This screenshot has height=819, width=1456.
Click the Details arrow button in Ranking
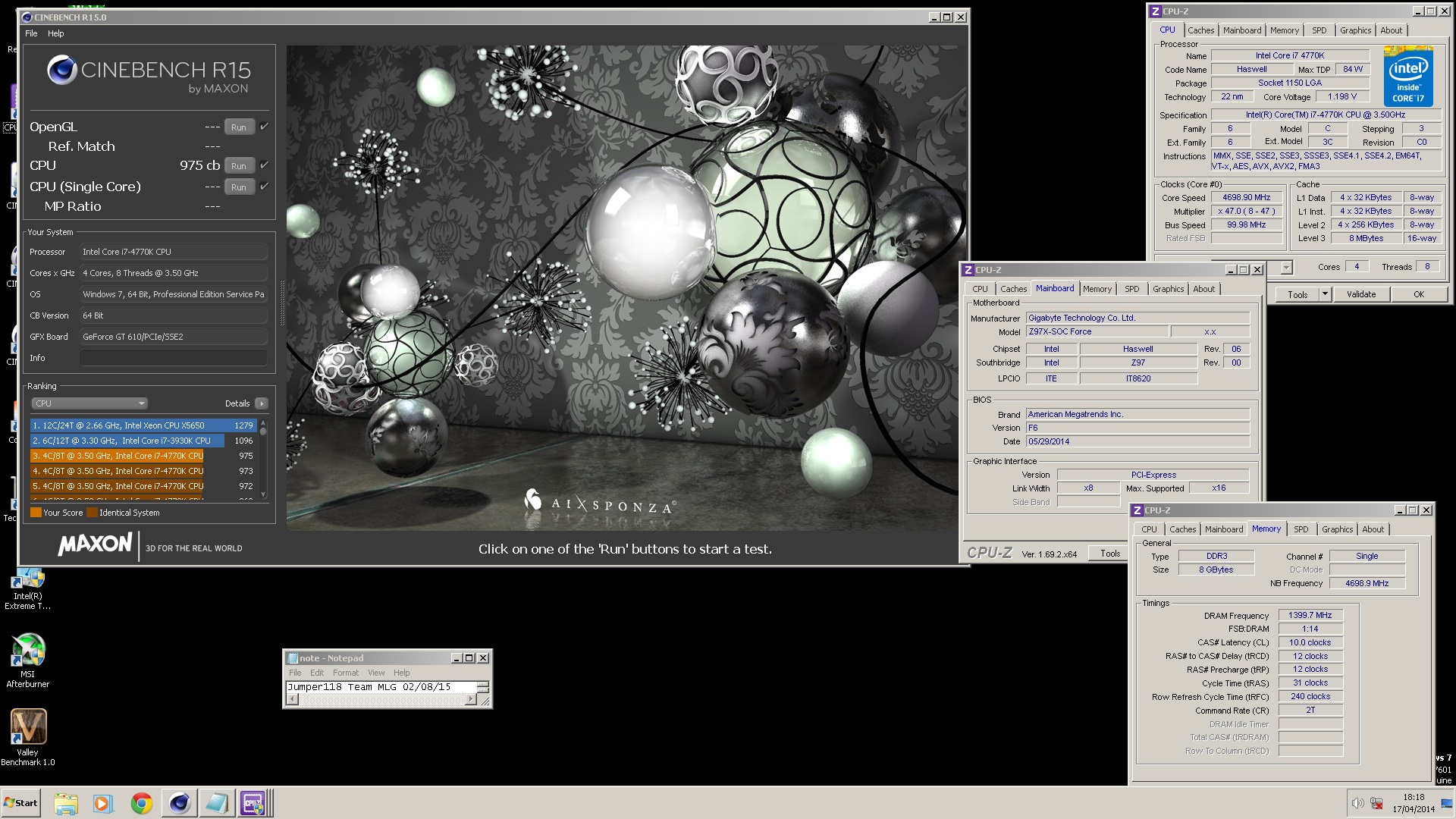tap(262, 403)
